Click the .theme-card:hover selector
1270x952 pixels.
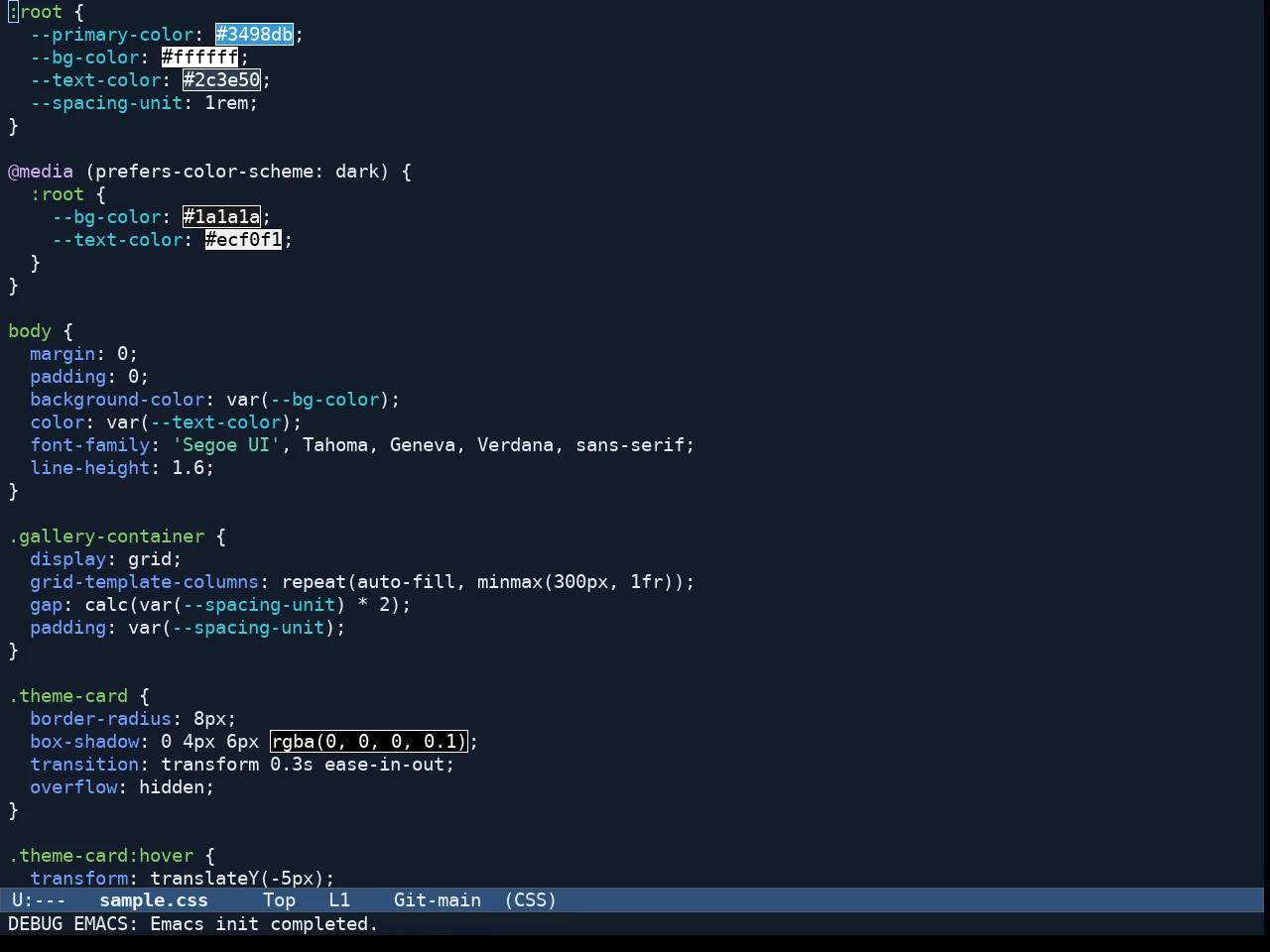(100, 856)
